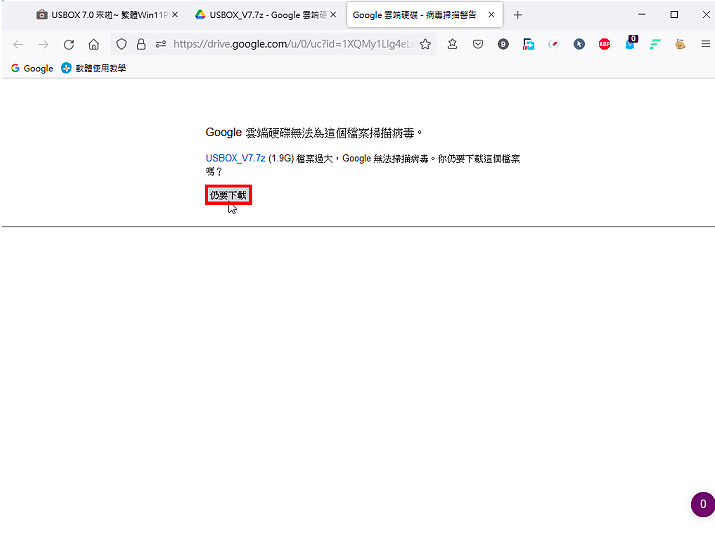The width and height of the screenshot is (715, 535).
Task: Open the Google bookmark
Action: 32,68
